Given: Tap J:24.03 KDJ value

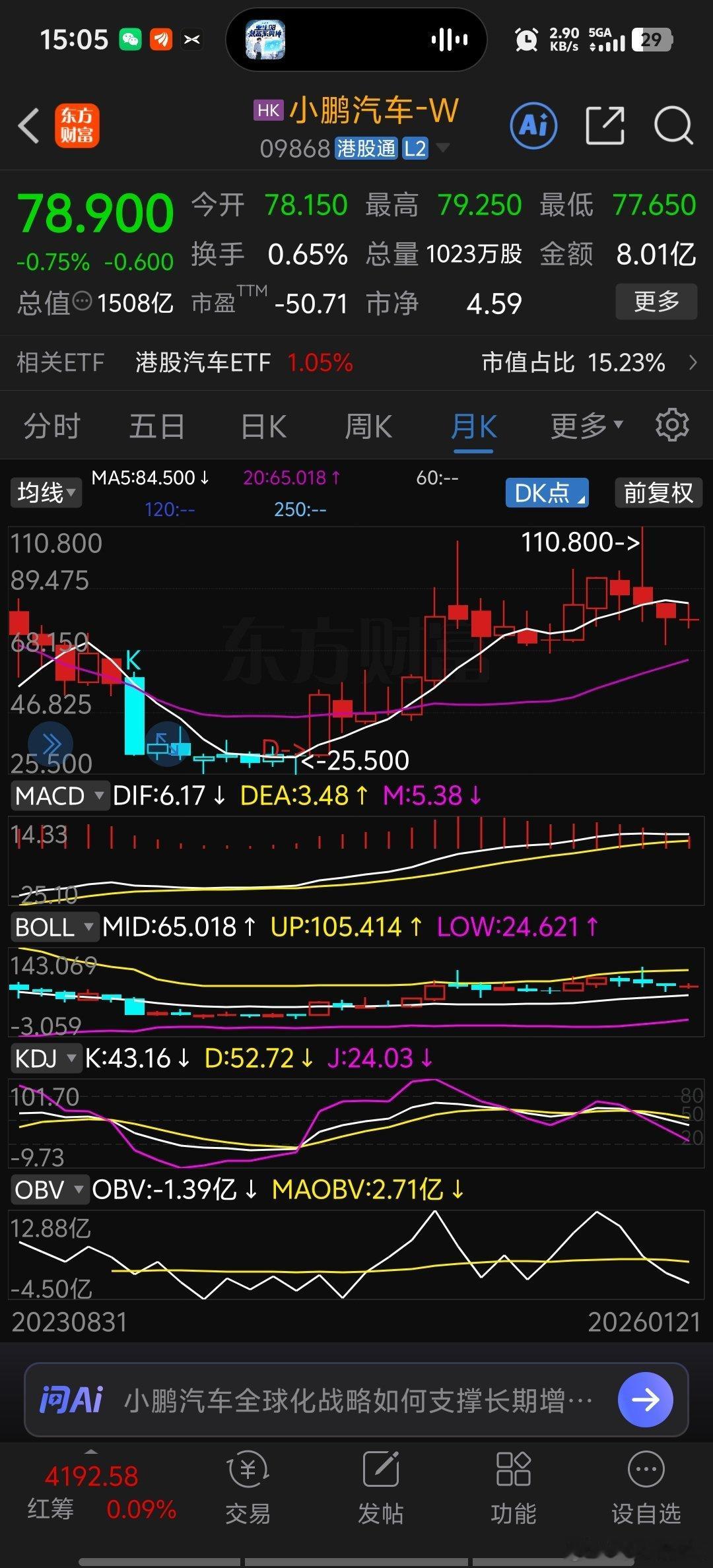Looking at the screenshot, I should tap(380, 1058).
